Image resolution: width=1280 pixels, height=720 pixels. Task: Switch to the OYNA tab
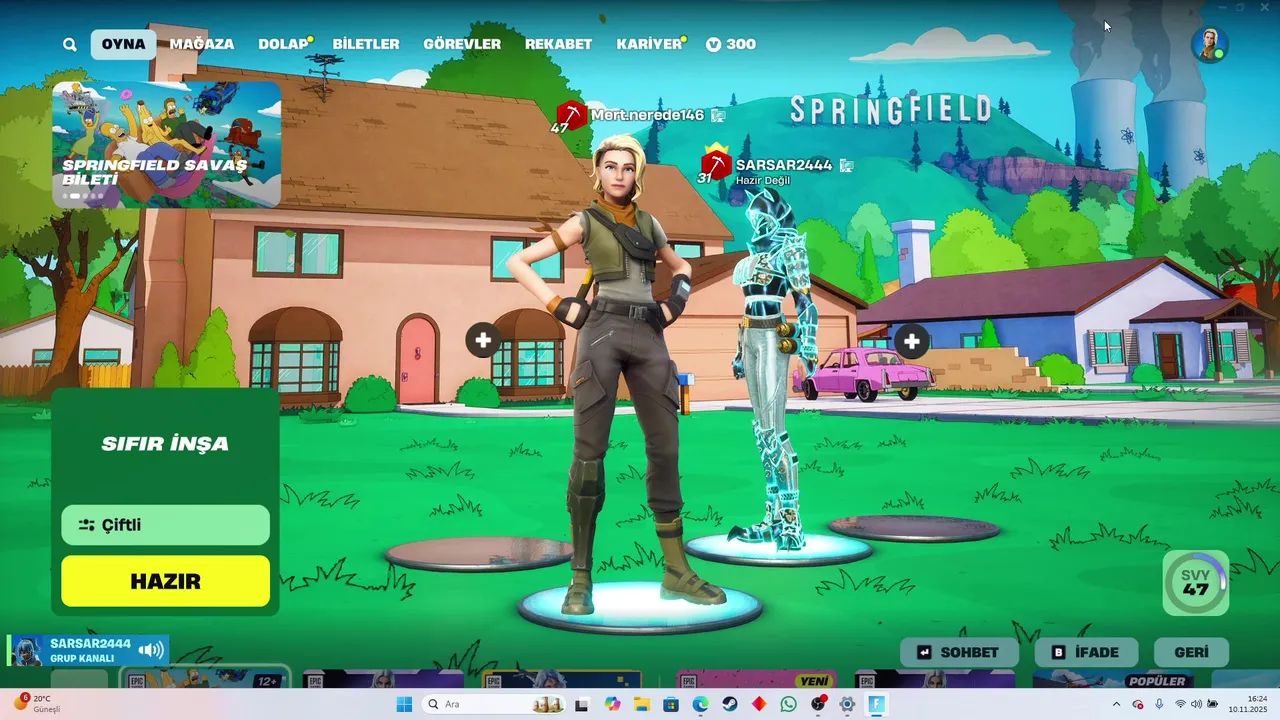[x=123, y=44]
